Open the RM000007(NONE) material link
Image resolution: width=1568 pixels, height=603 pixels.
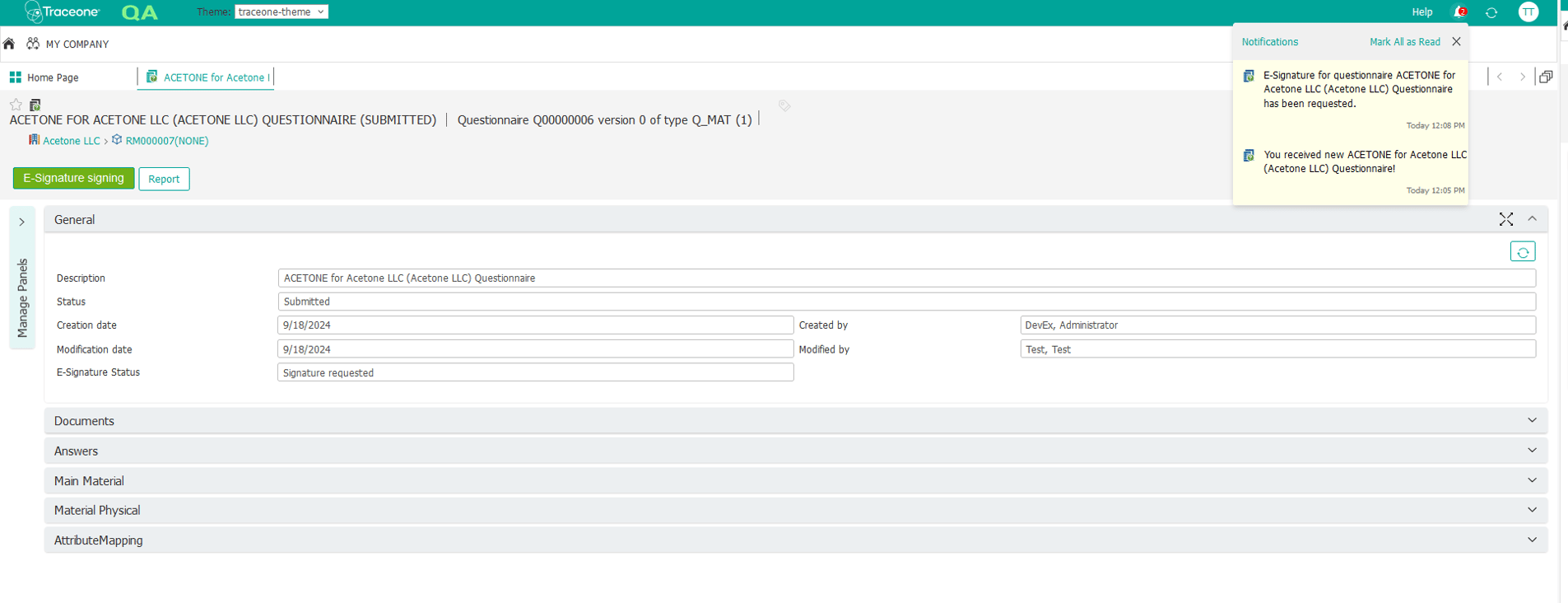tap(166, 141)
